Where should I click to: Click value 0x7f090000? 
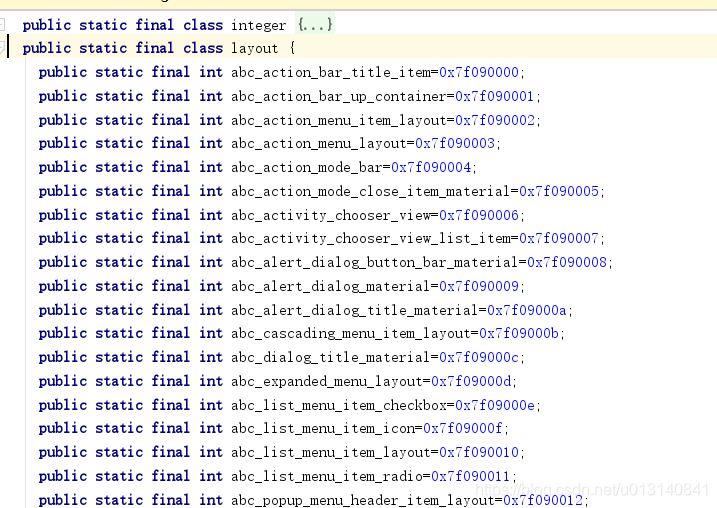click(x=479, y=72)
